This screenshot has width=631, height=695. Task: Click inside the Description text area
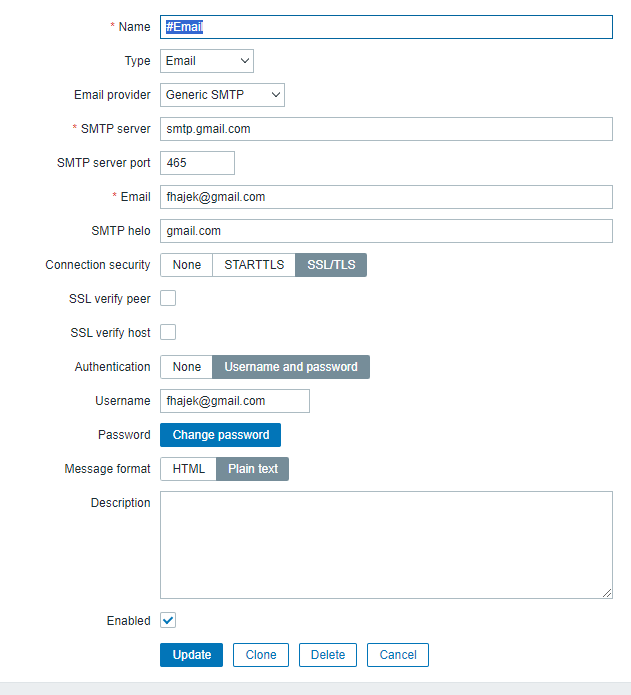tap(385, 545)
